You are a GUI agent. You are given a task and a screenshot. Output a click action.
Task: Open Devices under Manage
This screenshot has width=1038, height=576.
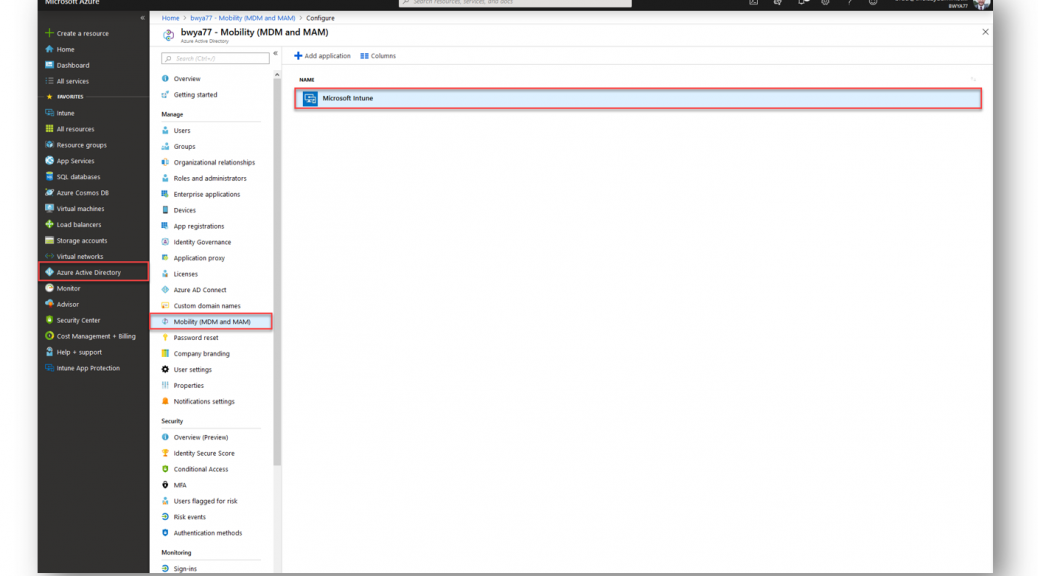(185, 210)
